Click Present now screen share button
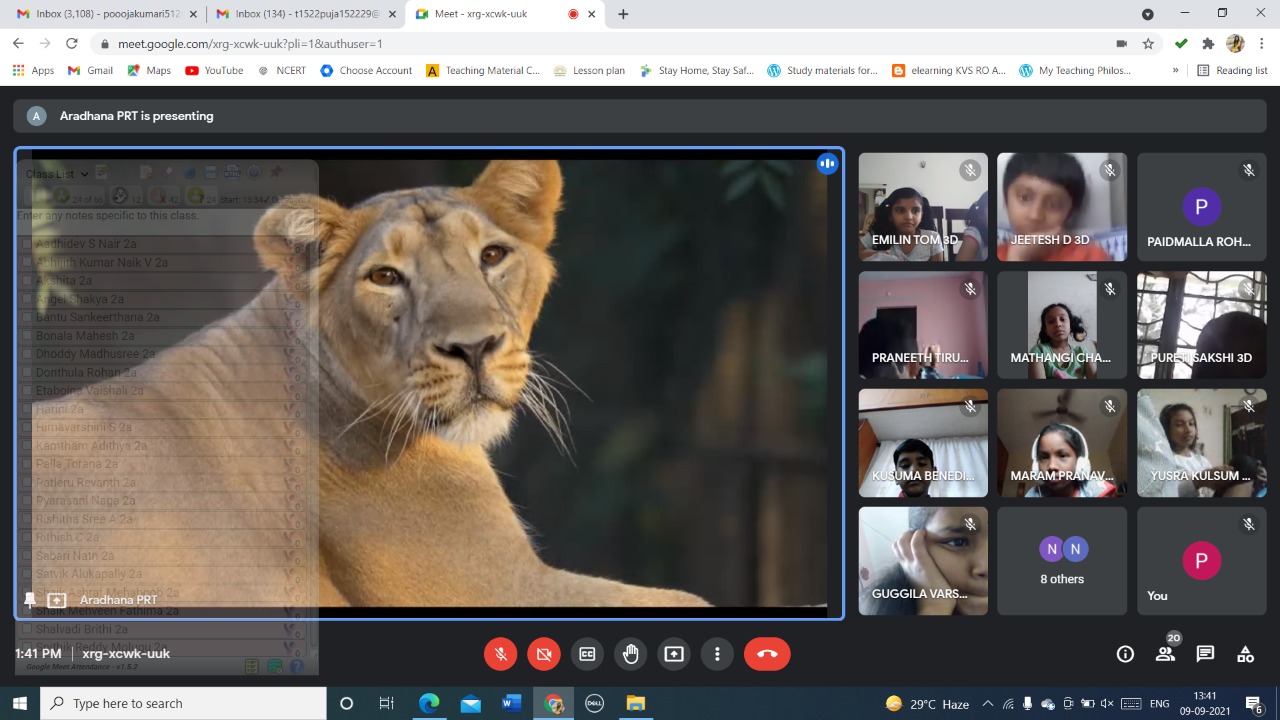The width and height of the screenshot is (1280, 720). coord(674,654)
